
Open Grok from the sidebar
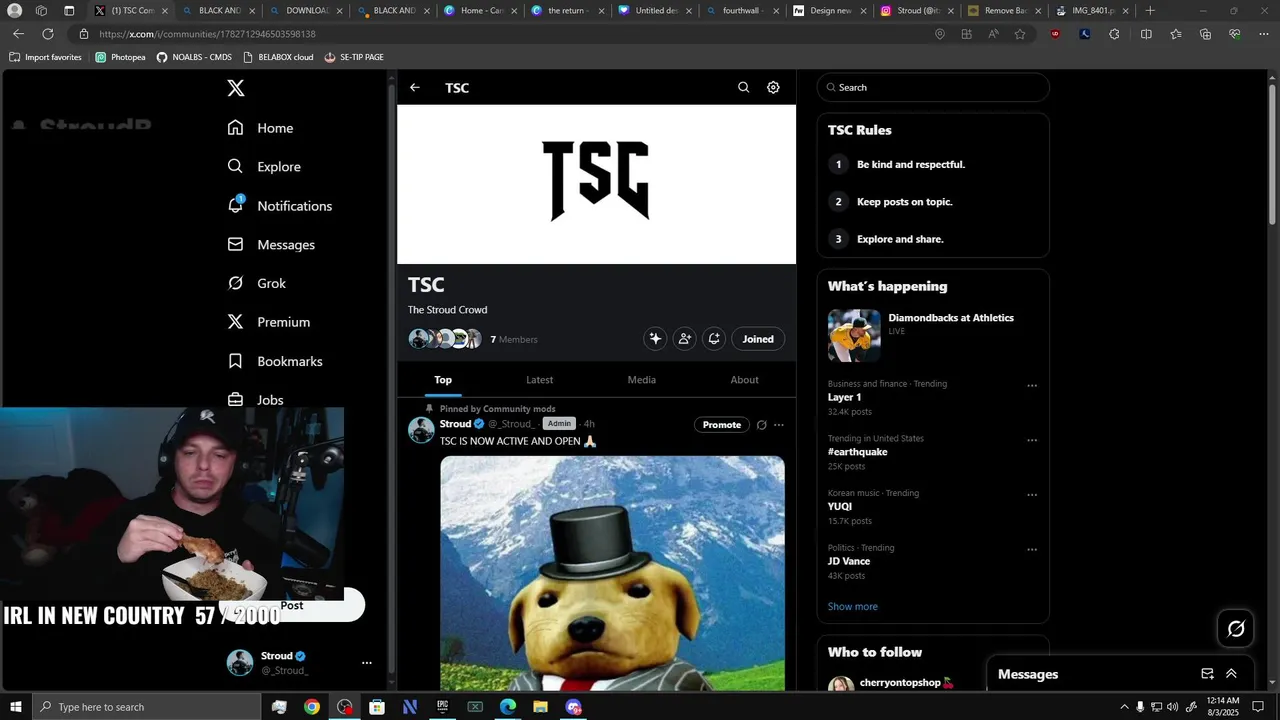(256, 284)
